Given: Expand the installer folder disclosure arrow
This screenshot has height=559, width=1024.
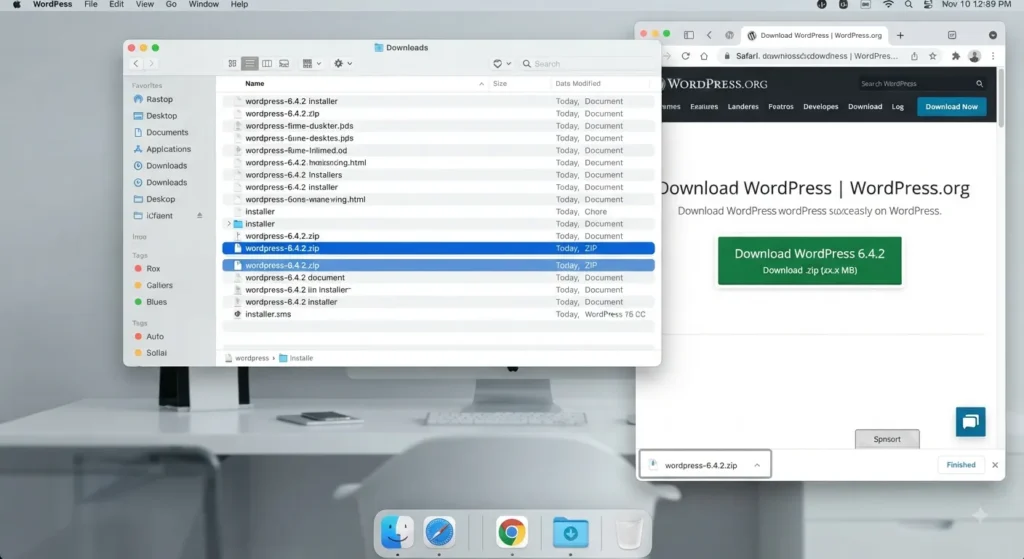Looking at the screenshot, I should click(229, 223).
